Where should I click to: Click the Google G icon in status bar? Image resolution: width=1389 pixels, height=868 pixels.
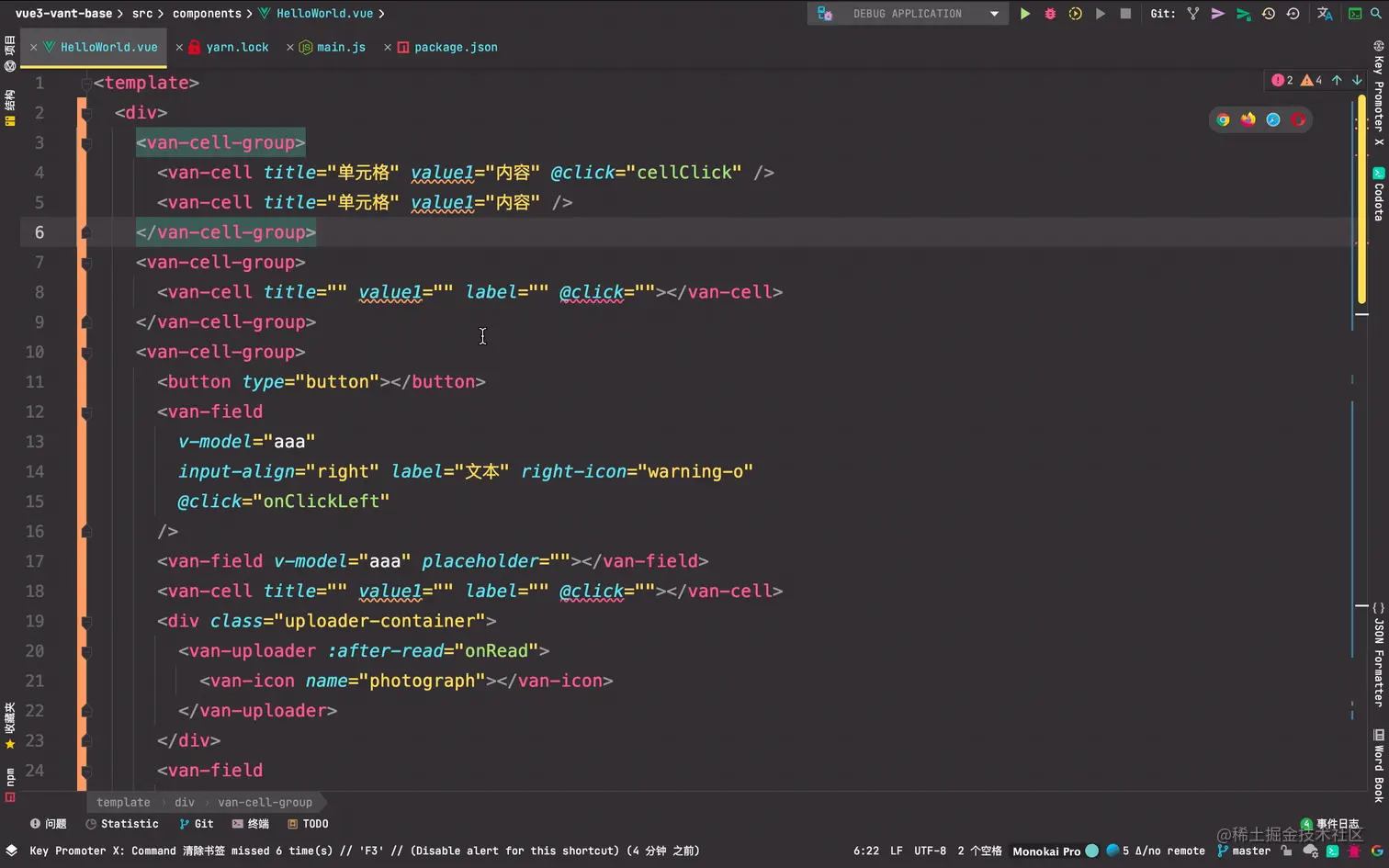click(x=1377, y=851)
